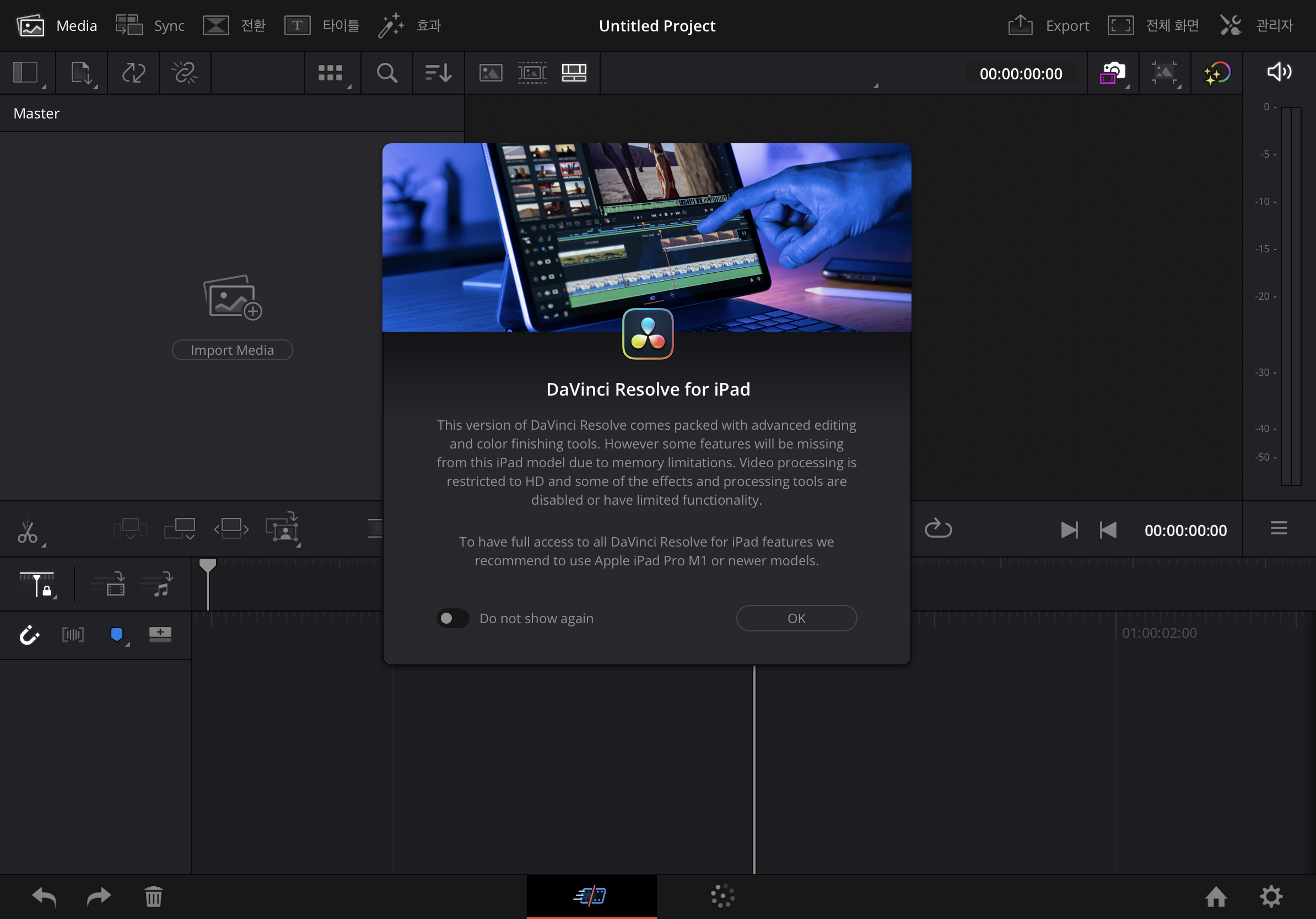Open the 효과 effects tab
Screen dimensions: 1316x919
(x=409, y=26)
